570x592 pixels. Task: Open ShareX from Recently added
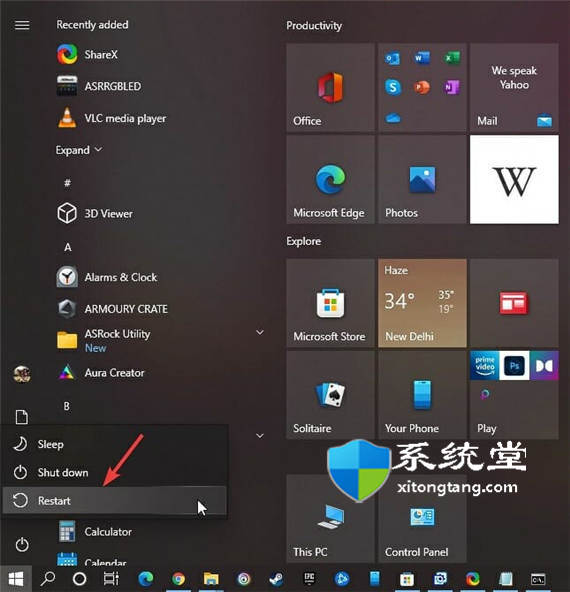click(88, 54)
